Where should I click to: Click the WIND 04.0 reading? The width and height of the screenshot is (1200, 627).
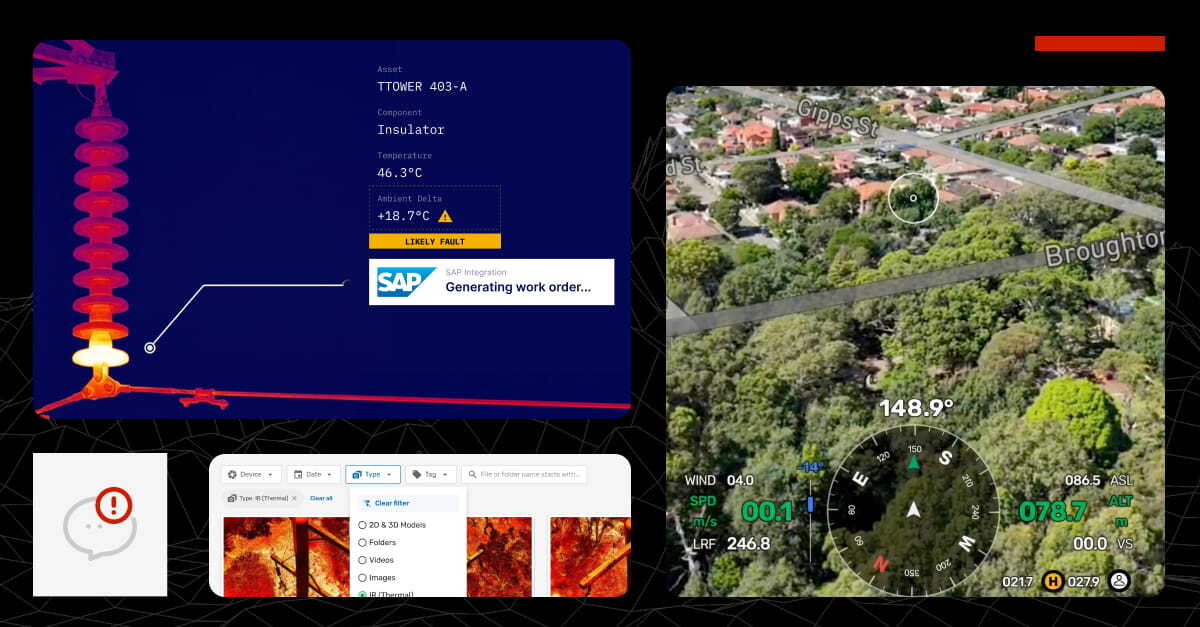pyautogui.click(x=720, y=481)
